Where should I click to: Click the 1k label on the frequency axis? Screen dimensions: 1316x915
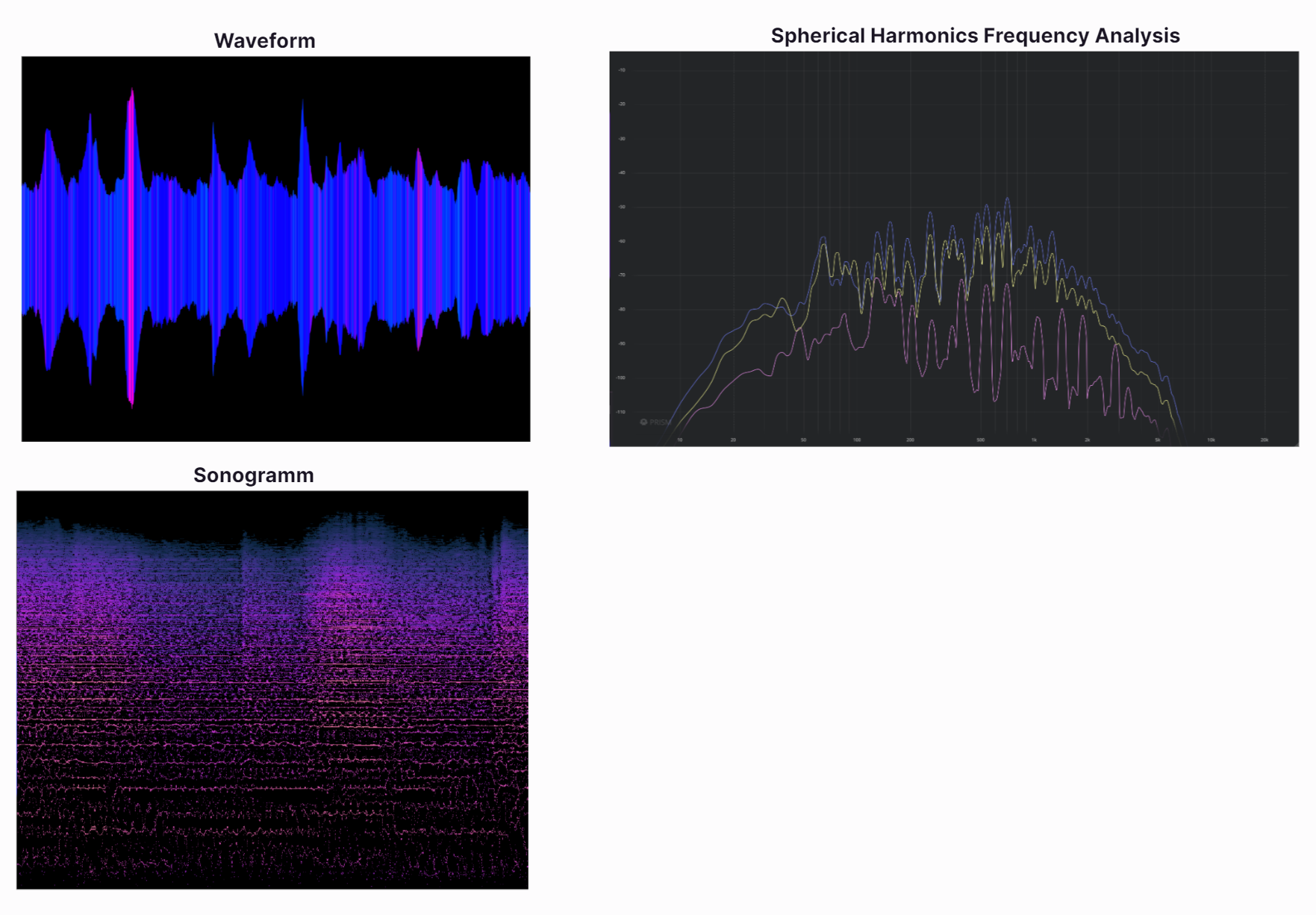pyautogui.click(x=1034, y=440)
